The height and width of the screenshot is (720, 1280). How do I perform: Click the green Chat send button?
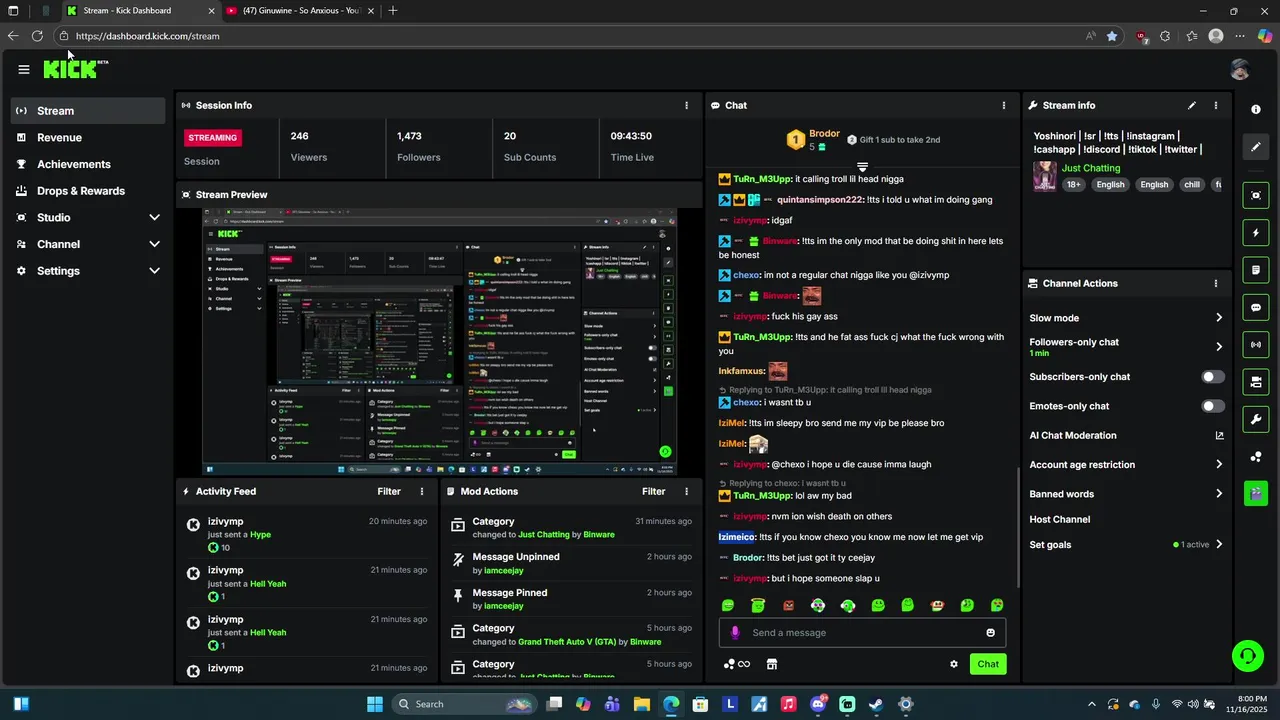pyautogui.click(x=988, y=664)
